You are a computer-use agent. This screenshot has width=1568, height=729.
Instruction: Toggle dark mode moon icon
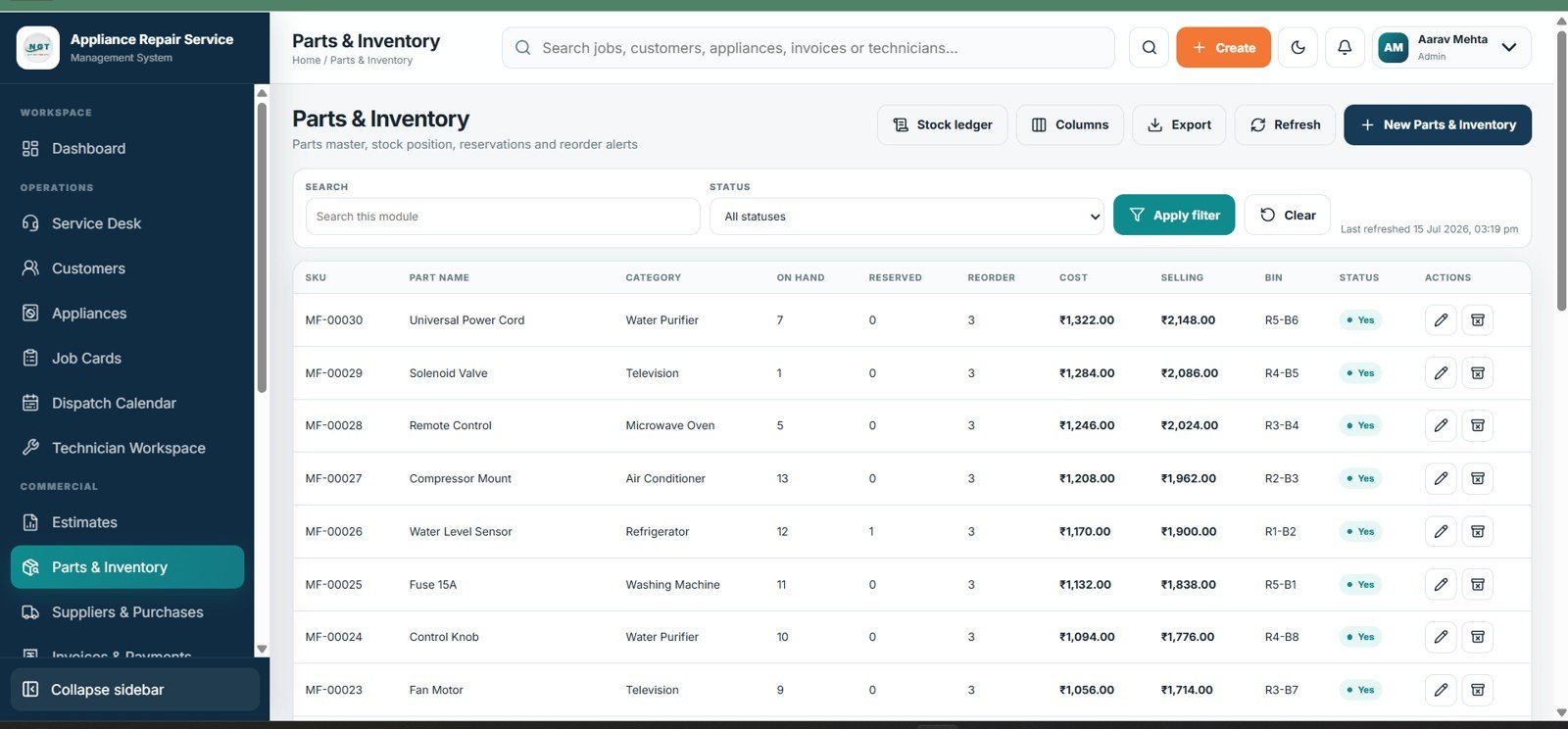click(1298, 47)
